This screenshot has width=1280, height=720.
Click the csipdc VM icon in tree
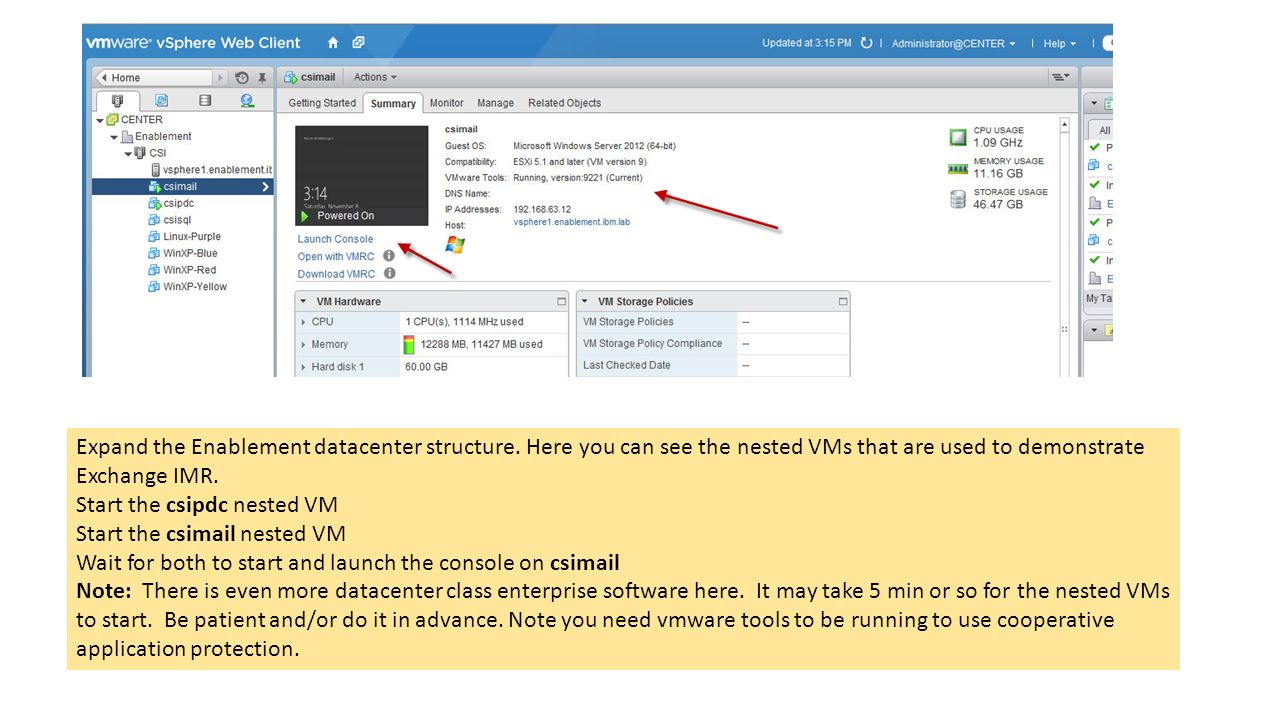pos(154,203)
